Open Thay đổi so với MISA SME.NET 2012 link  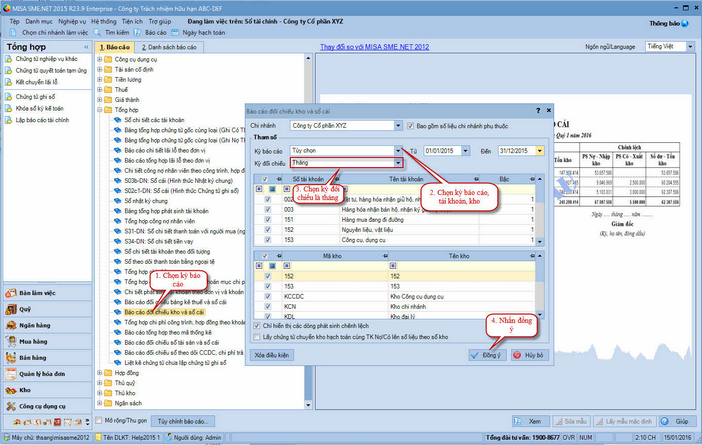(374, 47)
